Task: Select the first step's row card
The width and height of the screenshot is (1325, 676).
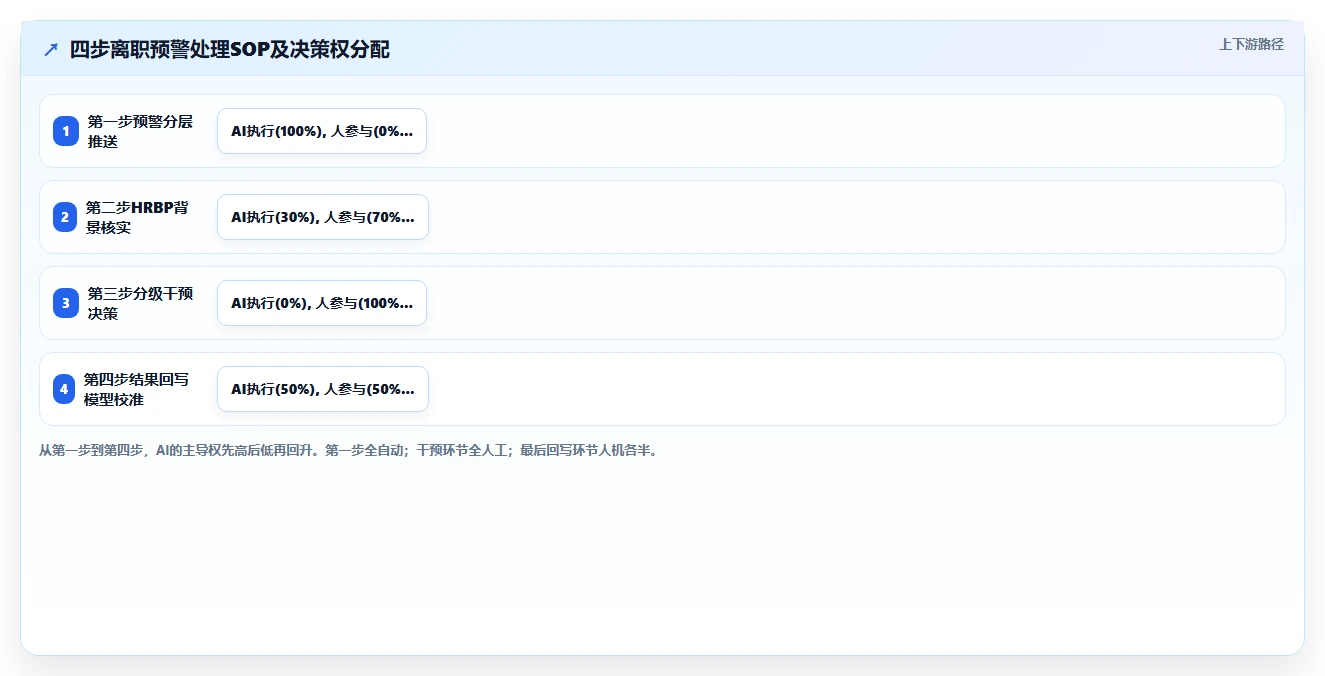Action: point(662,131)
